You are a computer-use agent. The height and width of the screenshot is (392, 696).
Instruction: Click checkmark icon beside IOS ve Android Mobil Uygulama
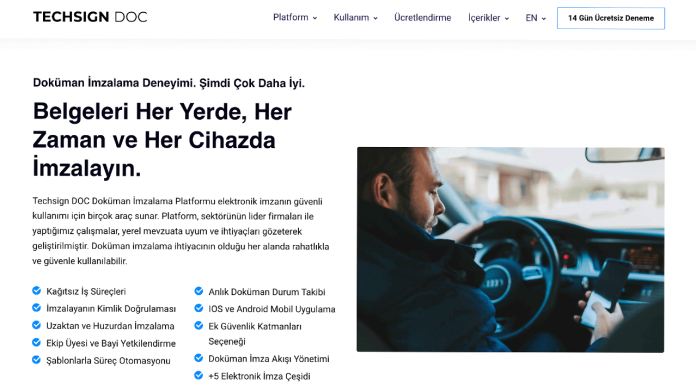199,308
